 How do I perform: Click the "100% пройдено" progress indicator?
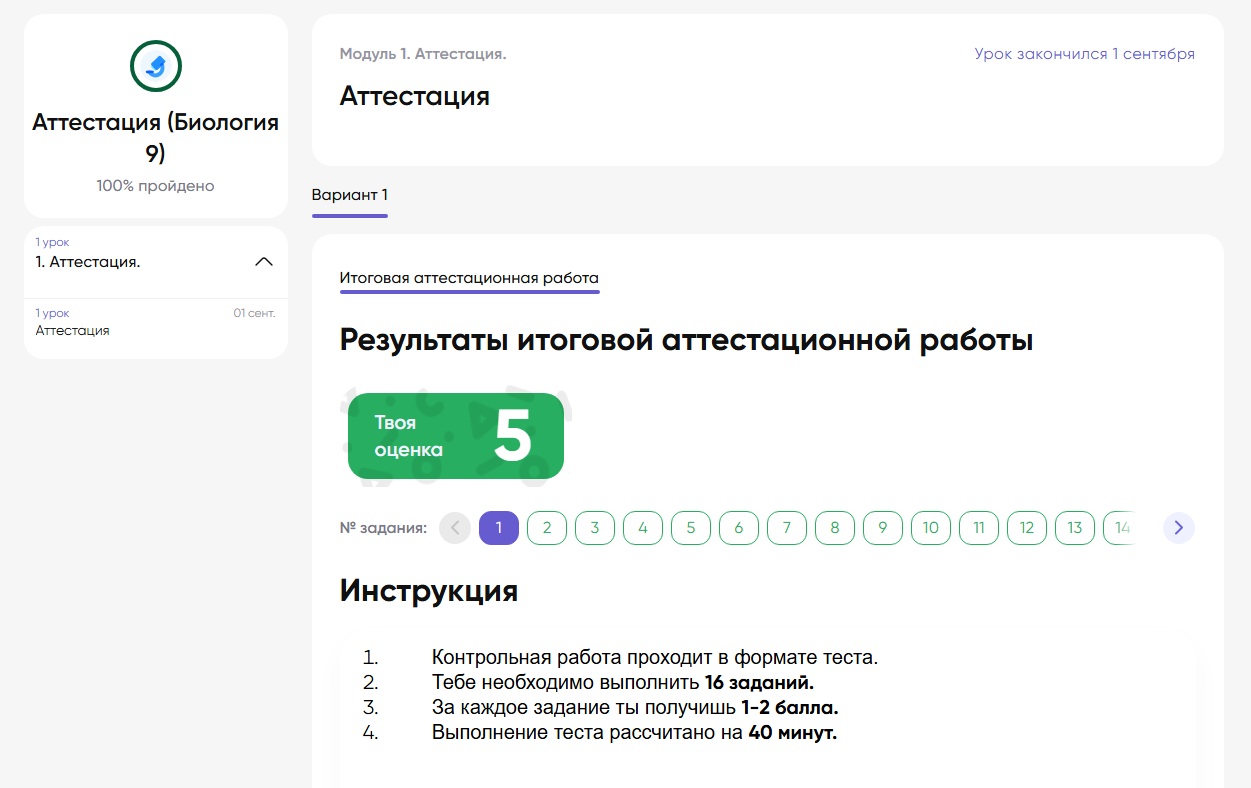[x=155, y=185]
